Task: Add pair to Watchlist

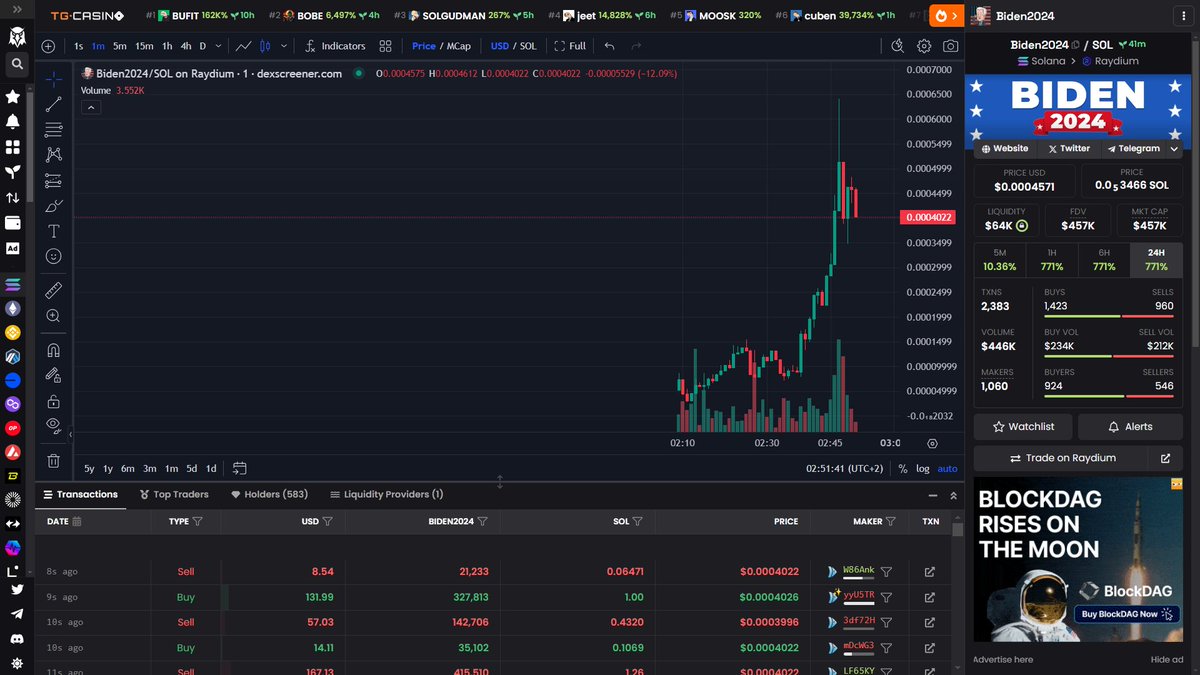Action: click(1023, 426)
